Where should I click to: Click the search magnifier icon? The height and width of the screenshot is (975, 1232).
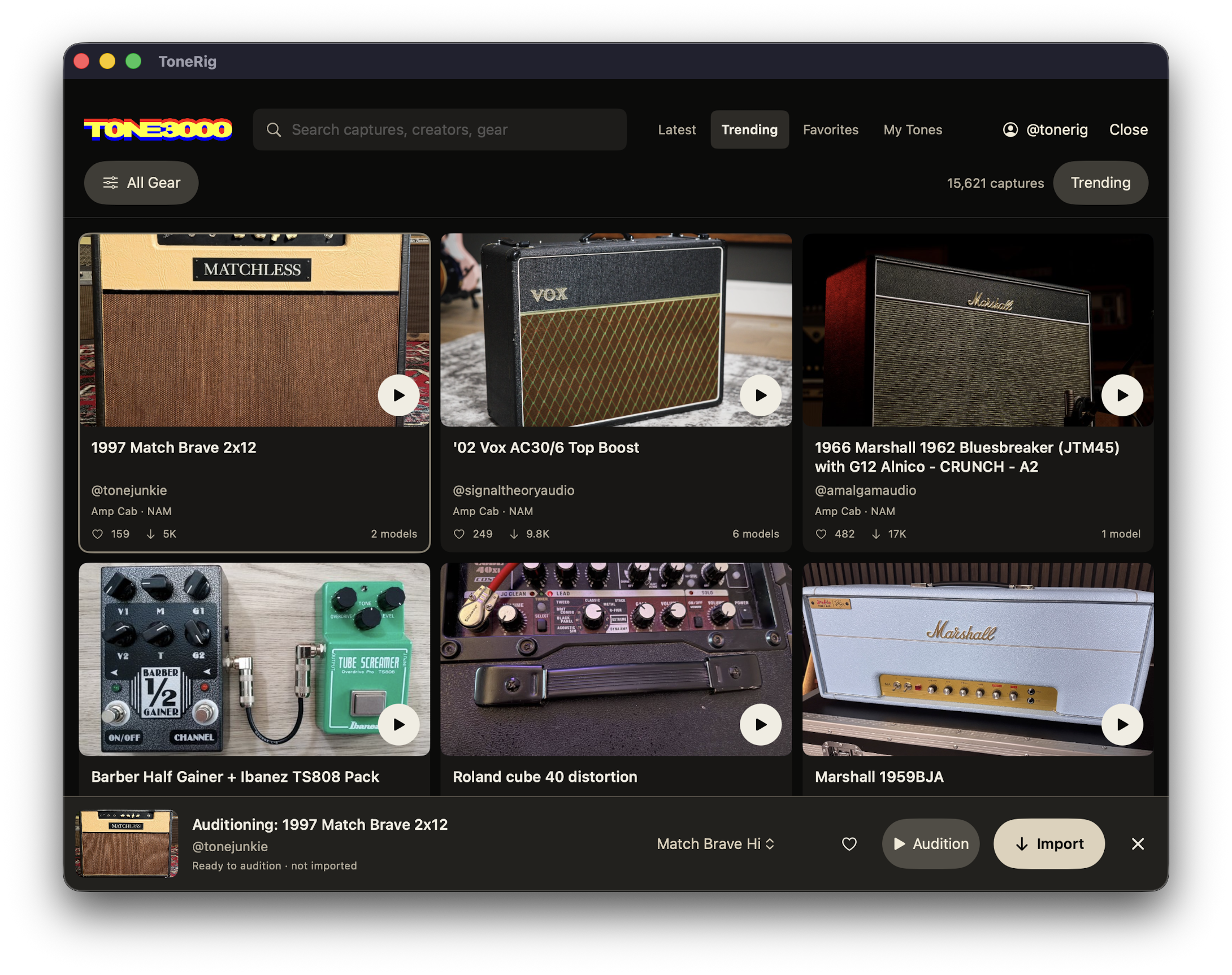click(274, 129)
